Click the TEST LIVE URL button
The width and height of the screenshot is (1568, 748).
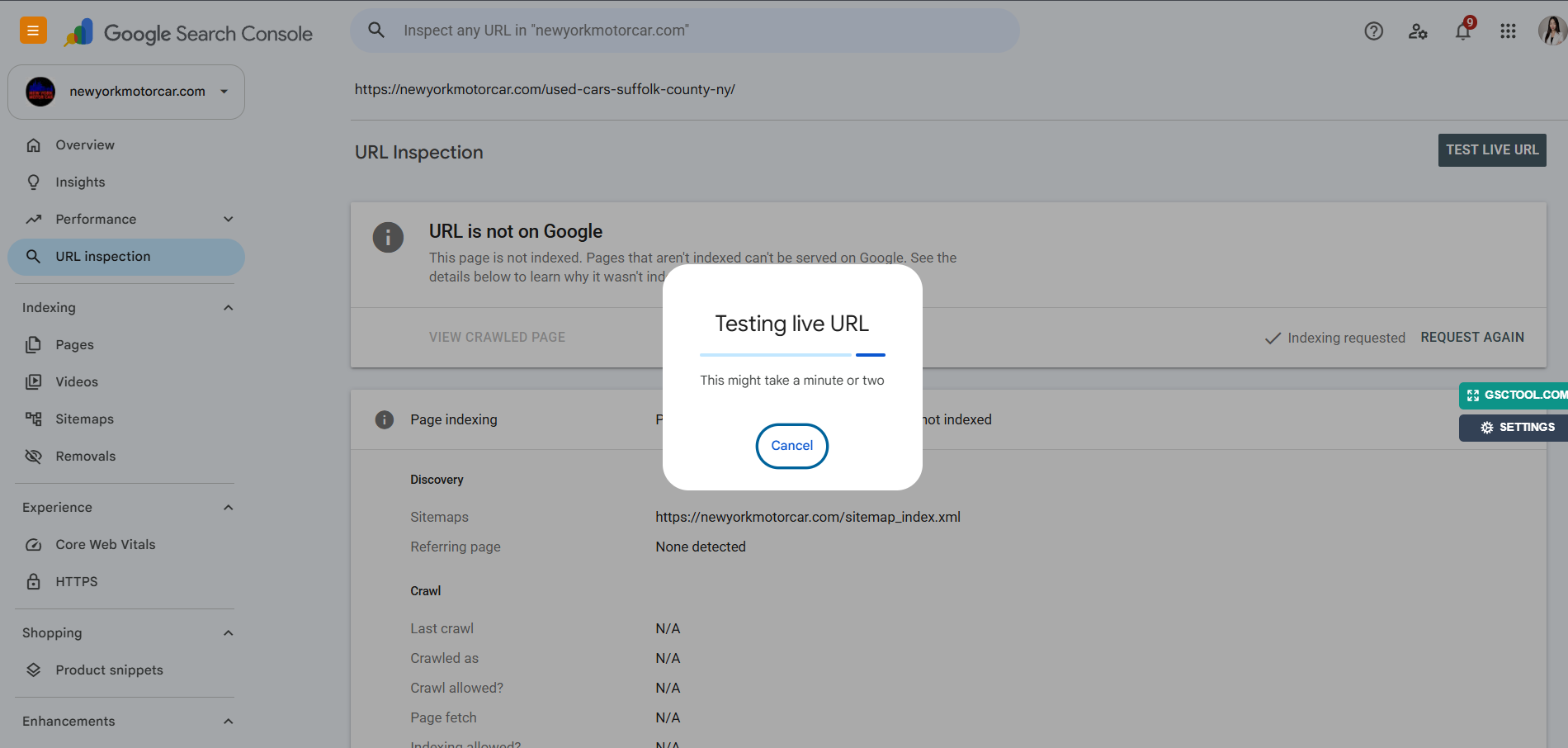point(1492,150)
